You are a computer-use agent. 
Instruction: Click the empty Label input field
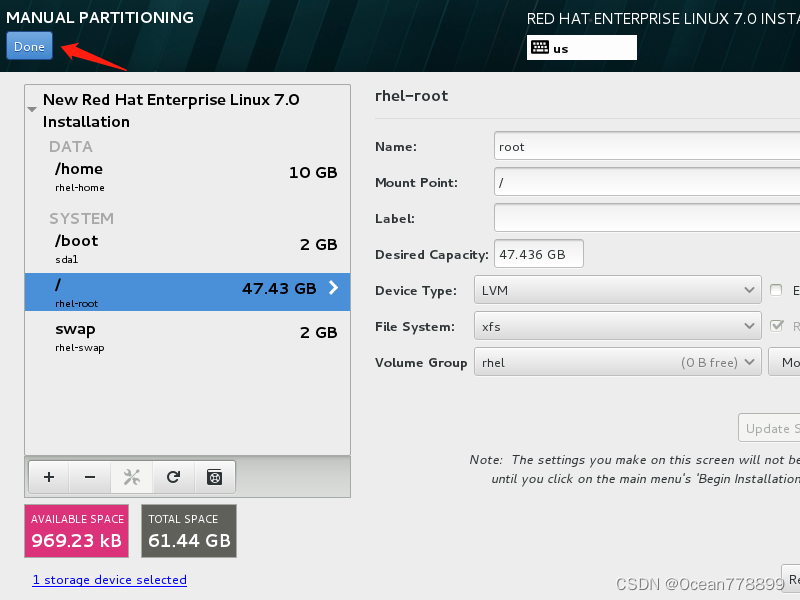[647, 218]
